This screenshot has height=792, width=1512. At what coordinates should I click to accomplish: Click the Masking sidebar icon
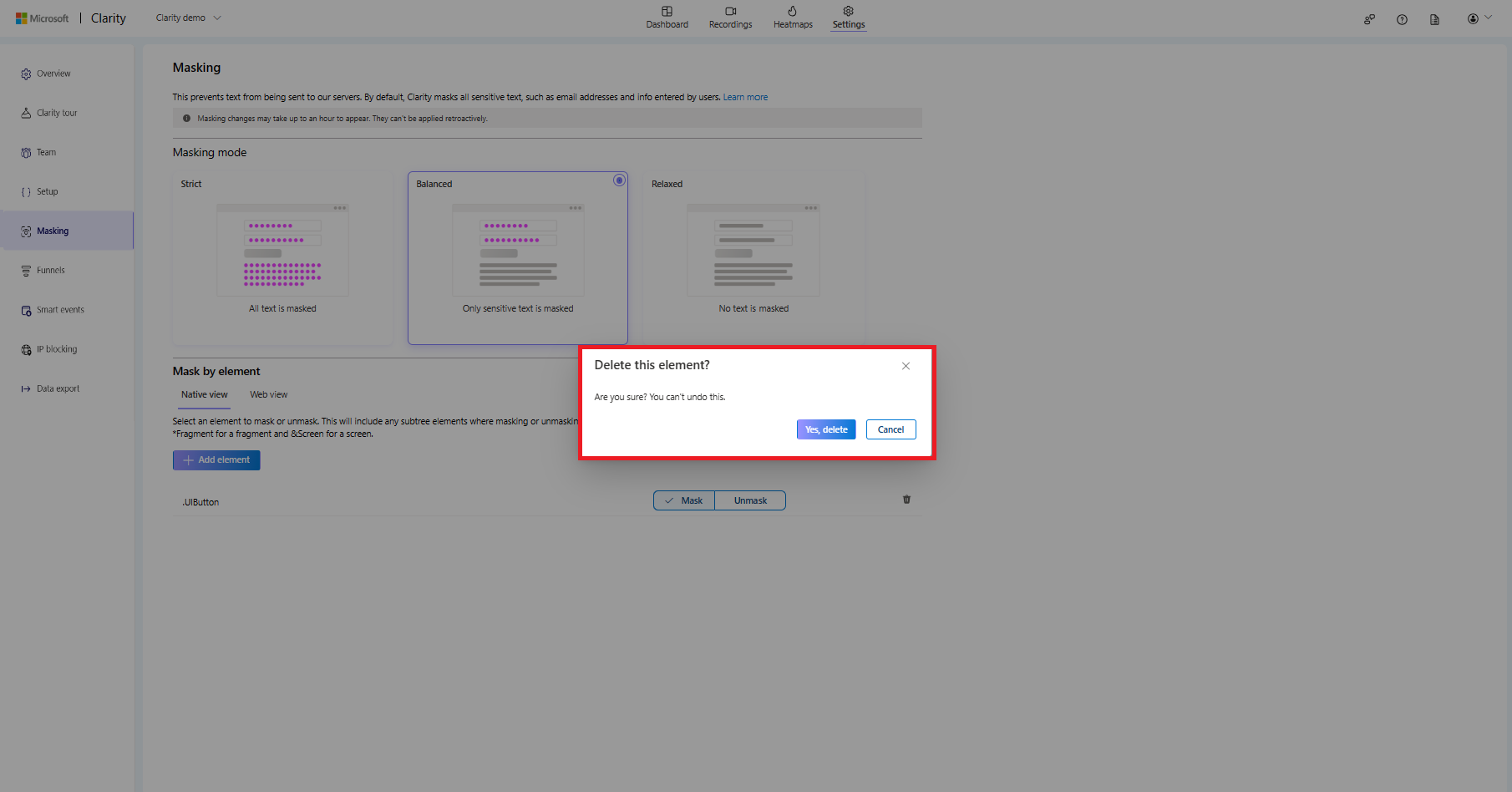point(26,231)
